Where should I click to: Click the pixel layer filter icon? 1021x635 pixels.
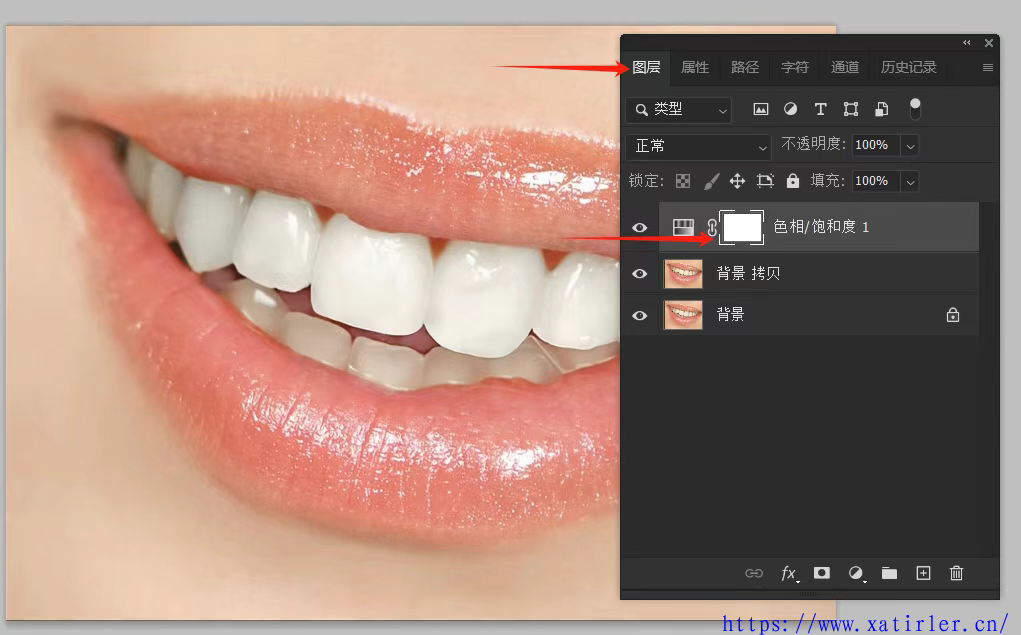point(761,109)
